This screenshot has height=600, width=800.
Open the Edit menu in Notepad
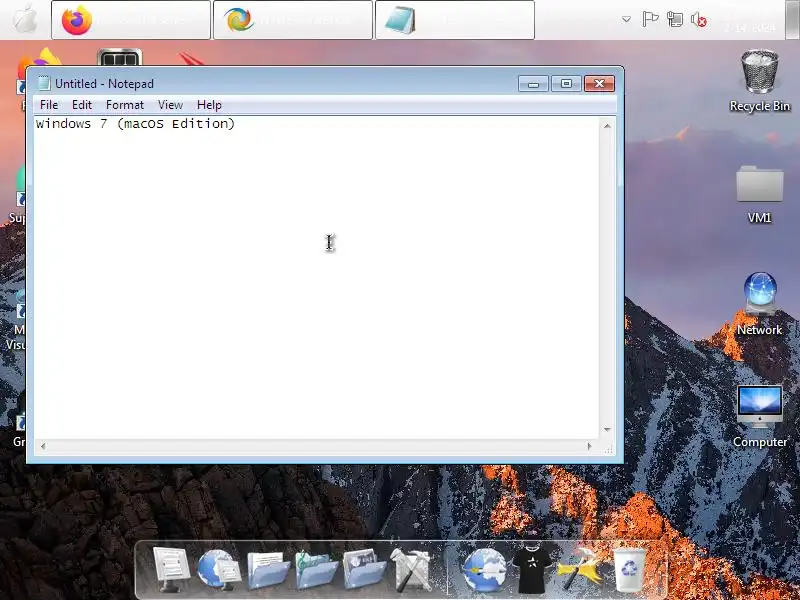[82, 105]
